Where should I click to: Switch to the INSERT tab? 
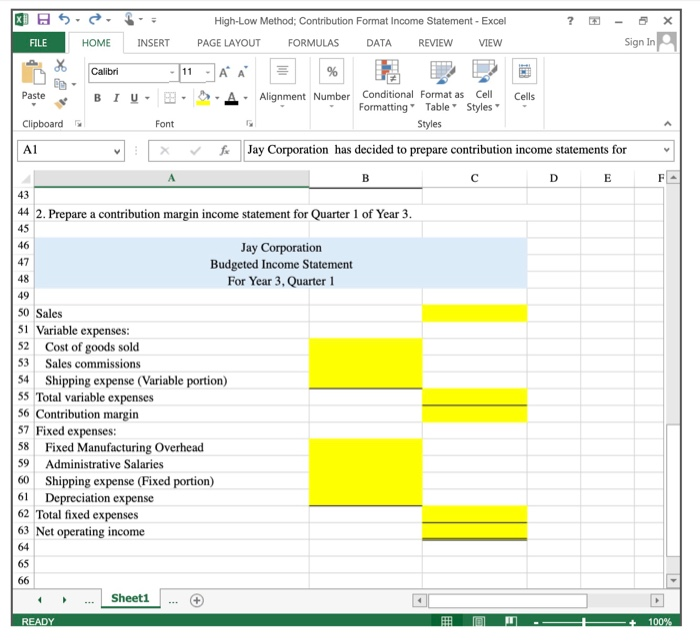point(153,43)
